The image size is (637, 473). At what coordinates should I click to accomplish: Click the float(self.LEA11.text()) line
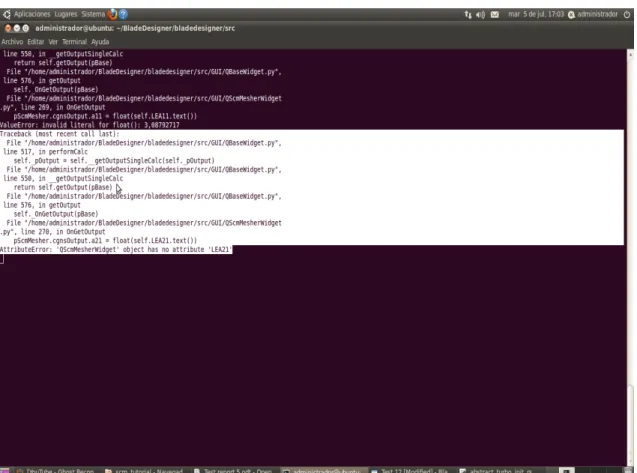coord(105,116)
